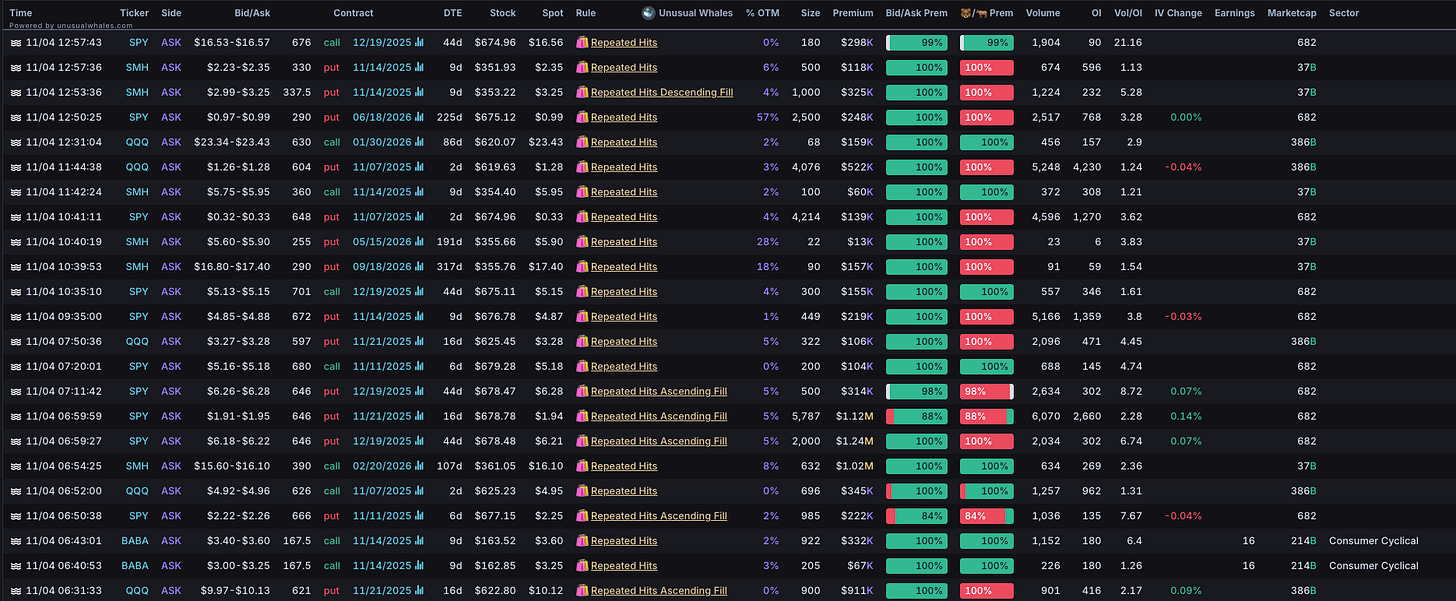The width and height of the screenshot is (1456, 601).
Task: Click the QQQ ticker in the 12:31:04 row
Action: (x=137, y=142)
